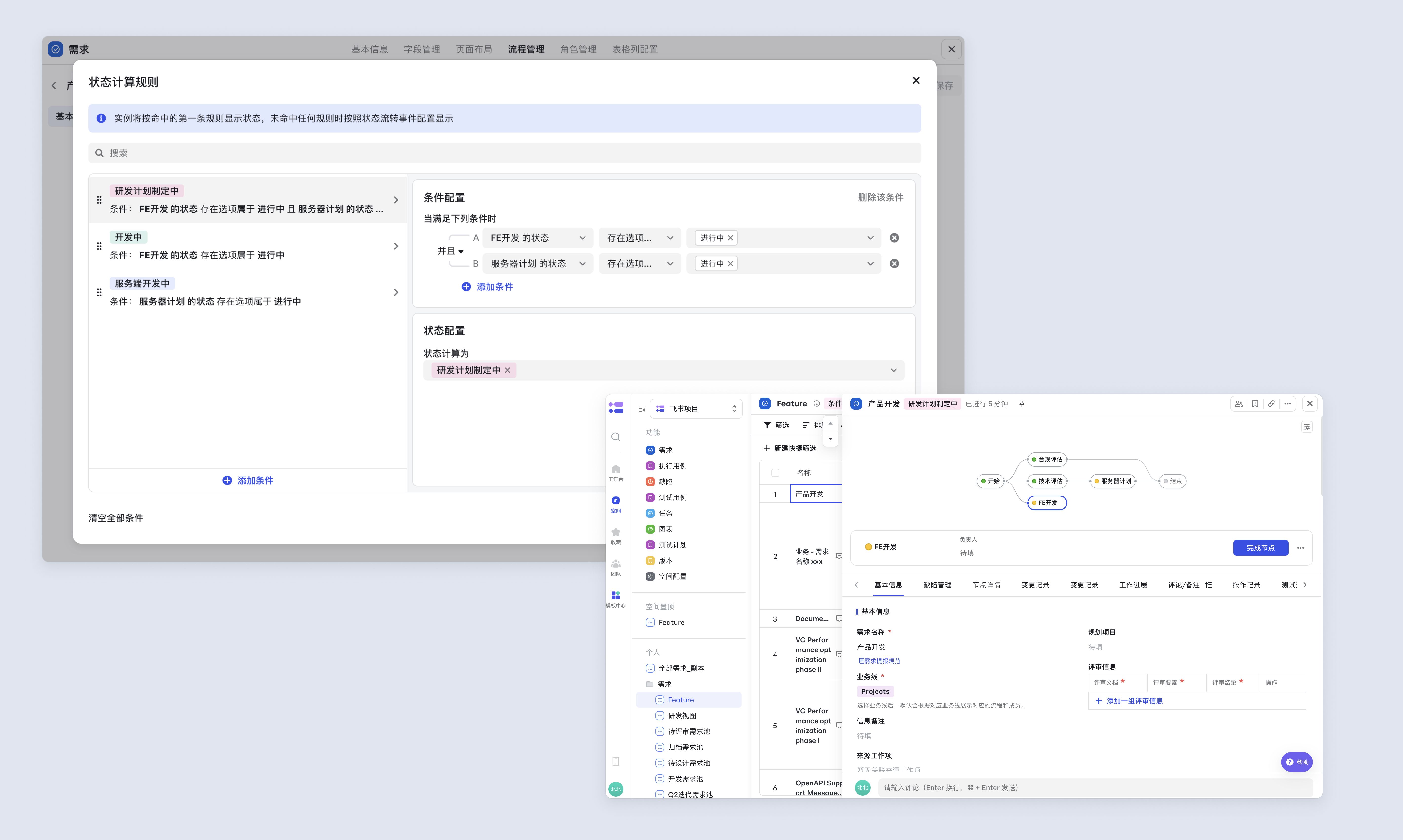Click 添加一组评审信息 link
Viewport: 1403px width, 840px height.
pos(1129,701)
